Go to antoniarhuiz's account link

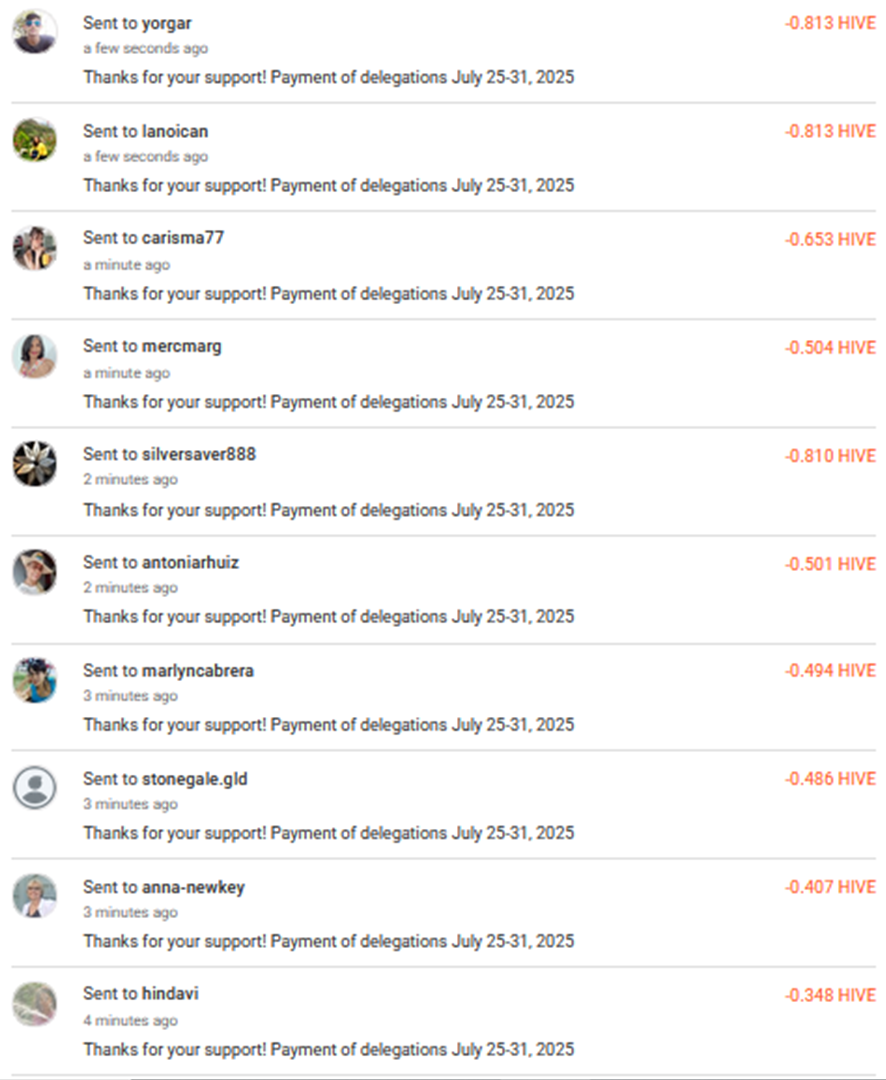click(190, 562)
